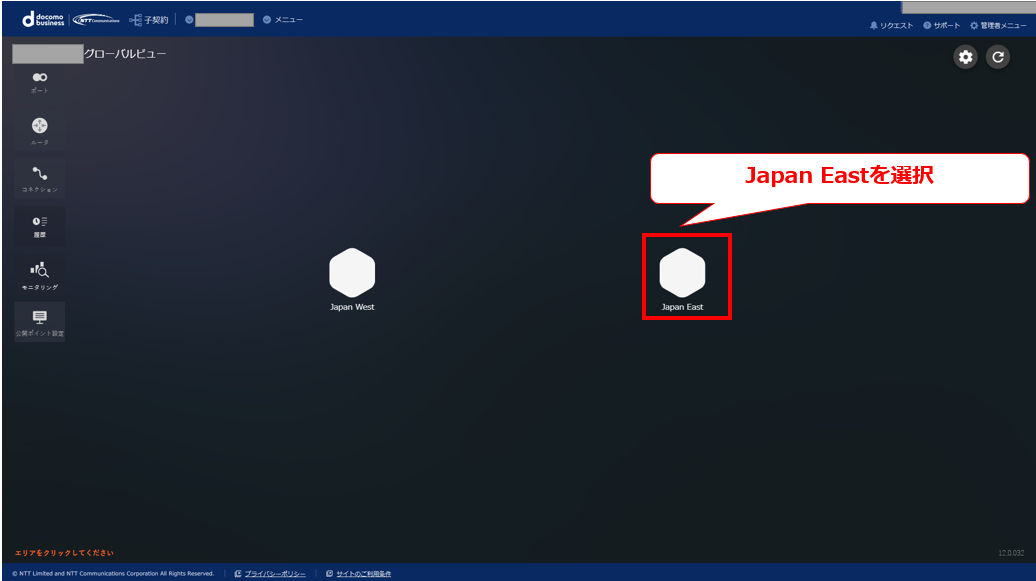Click the version number 12.0.032
Screen dimensions: 1036x581
click(1011, 553)
